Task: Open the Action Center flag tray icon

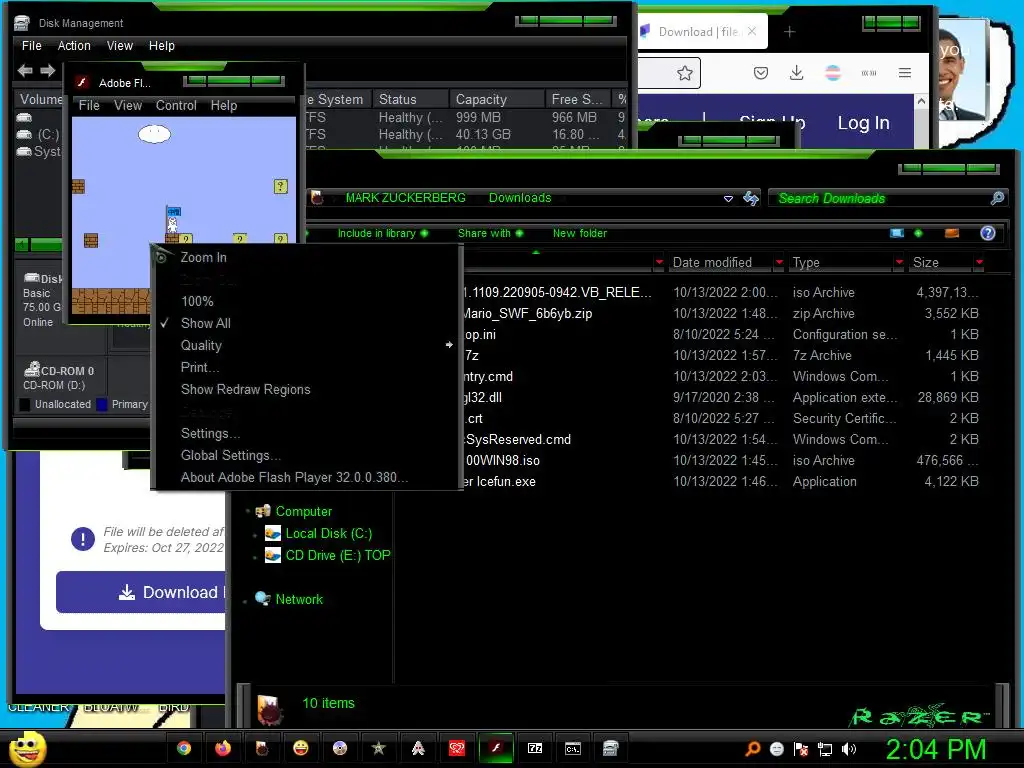Action: [801, 749]
